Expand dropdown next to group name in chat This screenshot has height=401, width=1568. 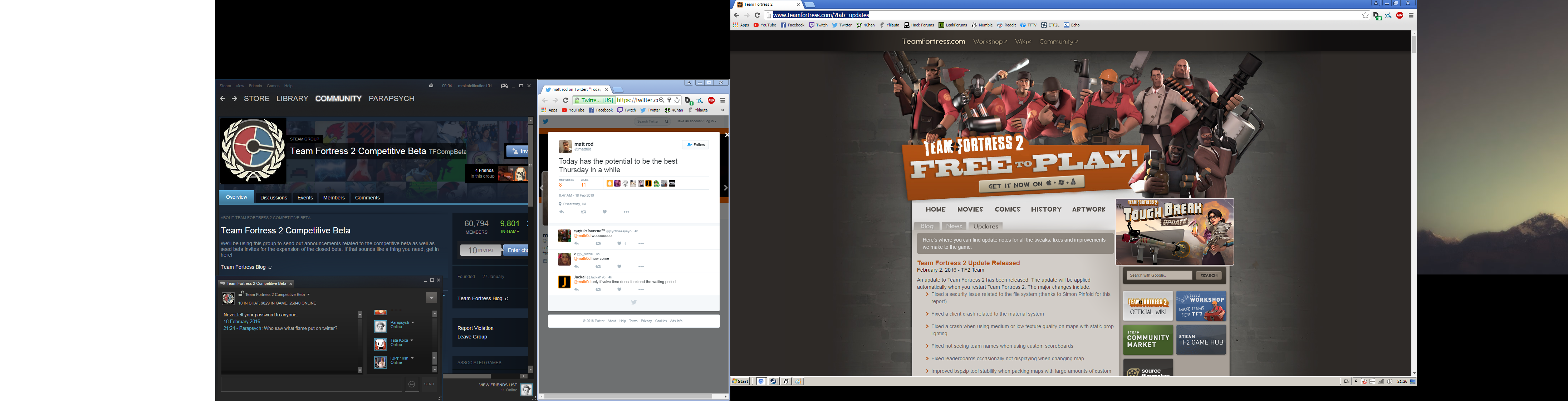(x=309, y=294)
